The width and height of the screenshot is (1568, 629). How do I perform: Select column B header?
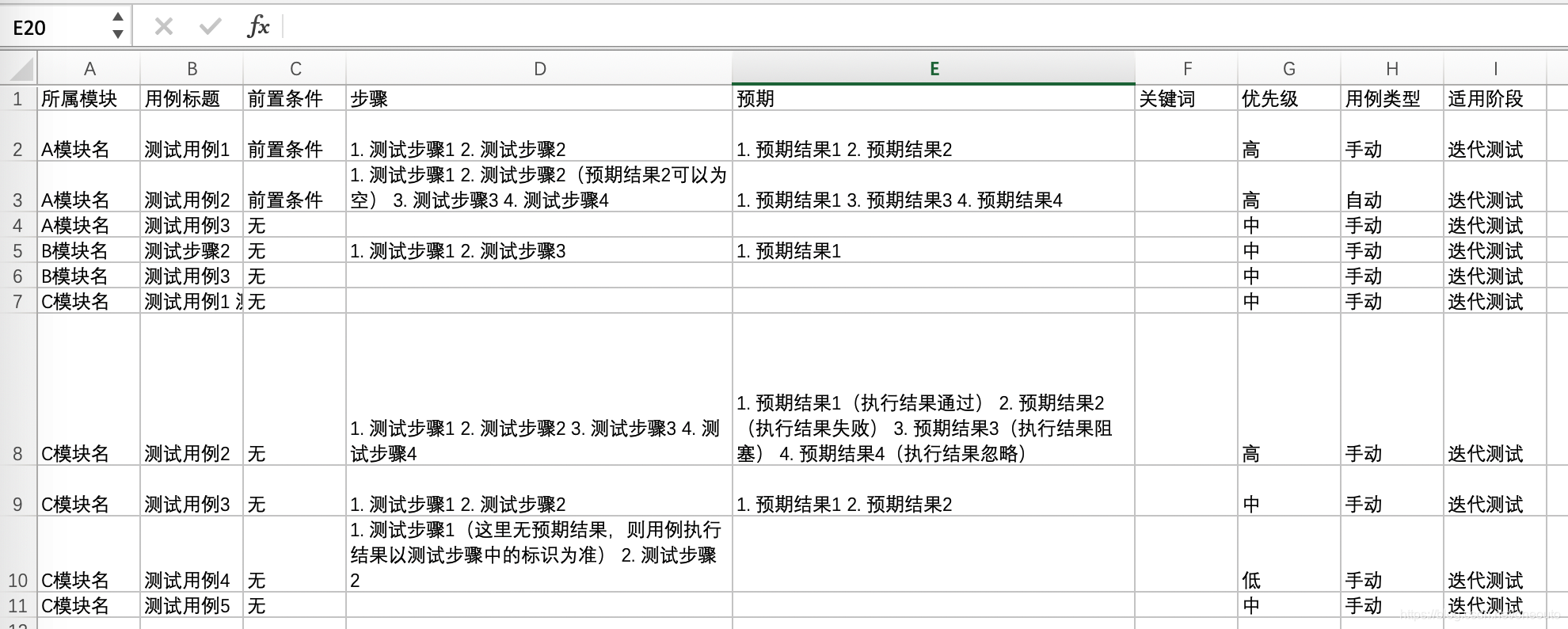[192, 69]
